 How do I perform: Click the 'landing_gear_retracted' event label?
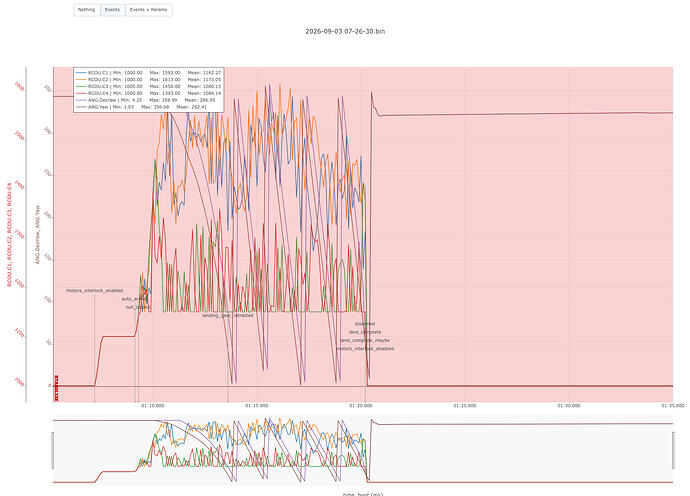[x=228, y=316]
